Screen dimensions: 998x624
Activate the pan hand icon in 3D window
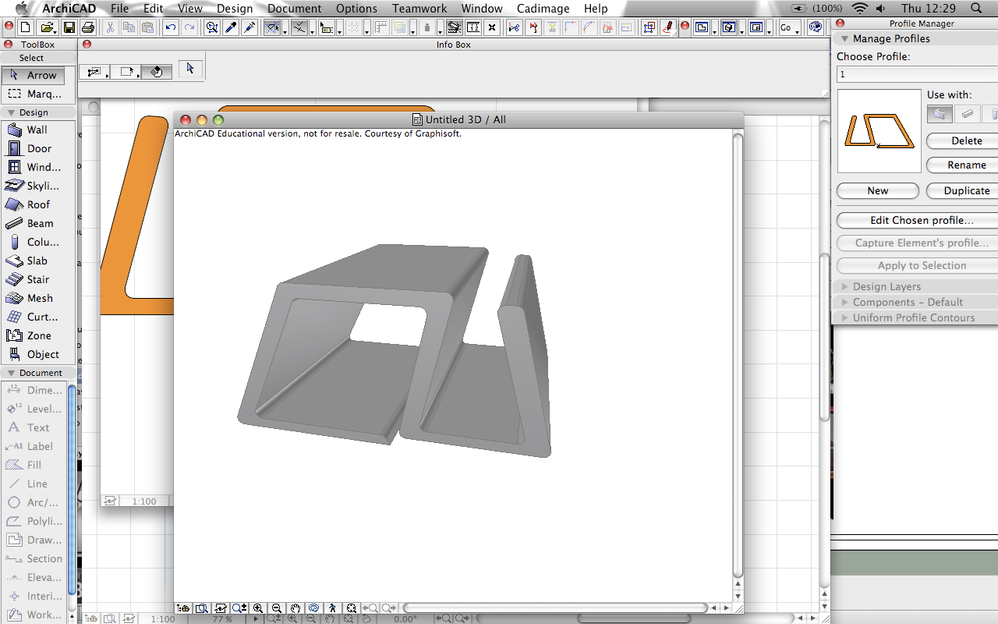[295, 608]
